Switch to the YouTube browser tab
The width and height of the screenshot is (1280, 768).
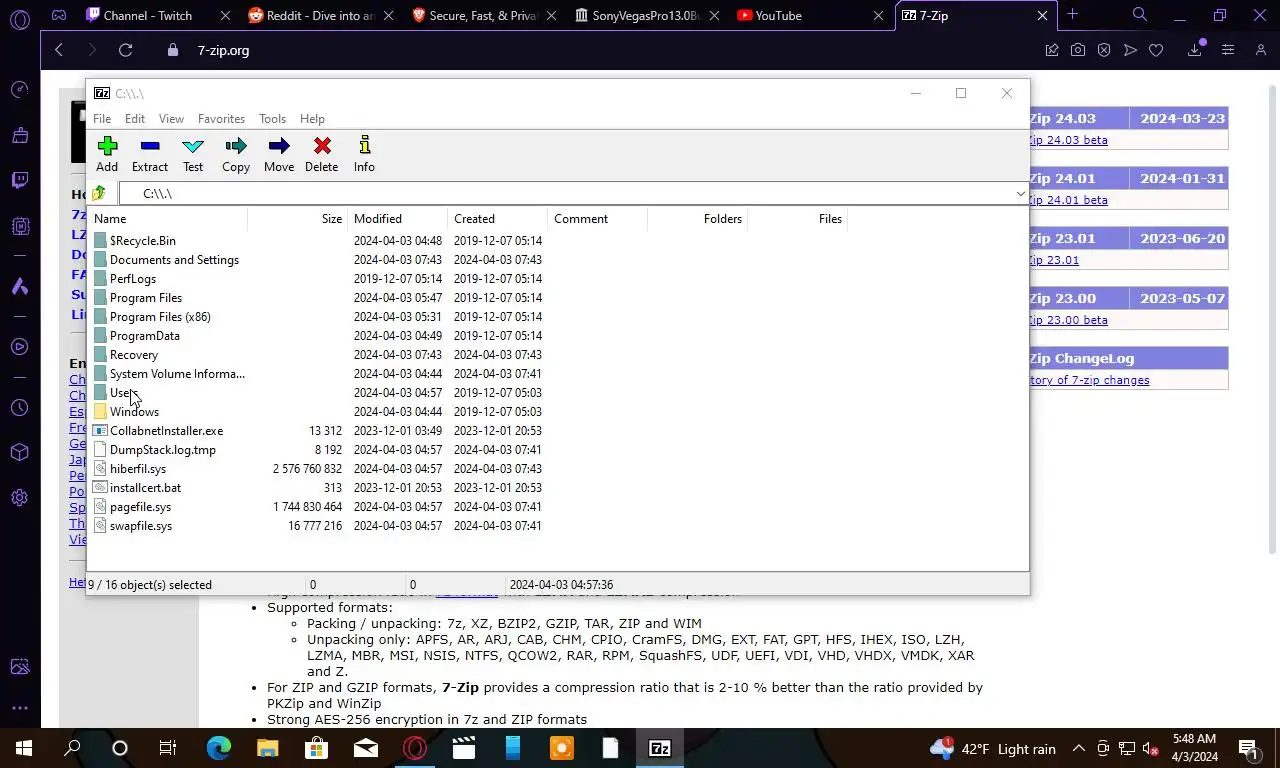(x=810, y=15)
